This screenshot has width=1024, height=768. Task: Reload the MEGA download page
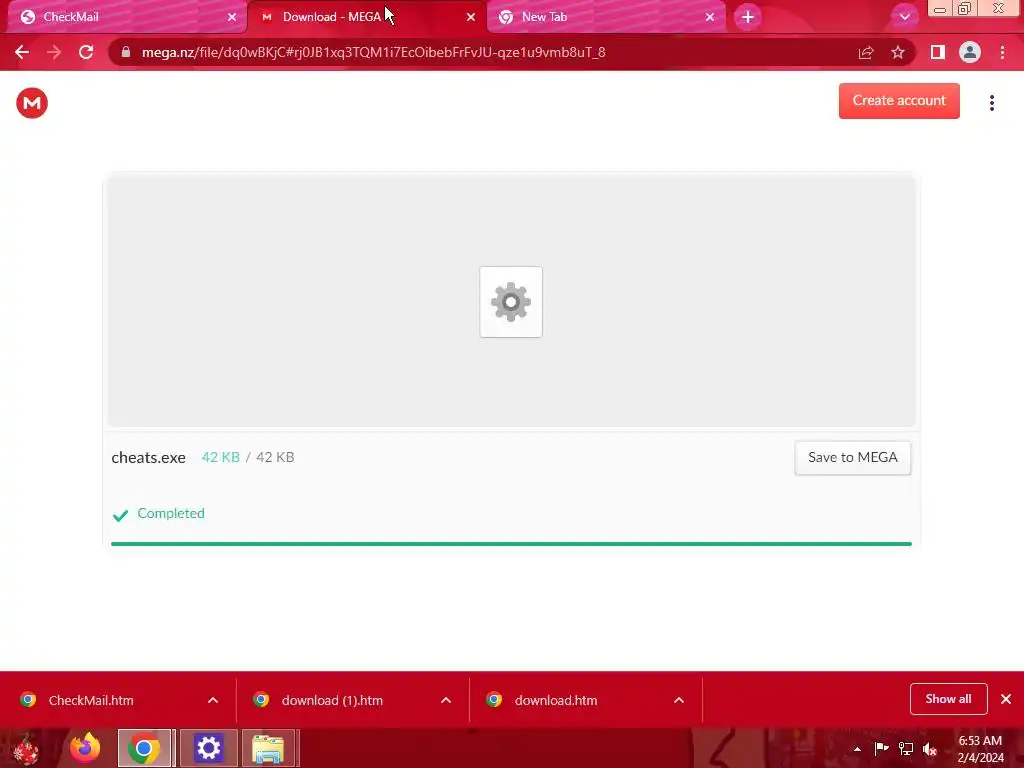(x=86, y=52)
